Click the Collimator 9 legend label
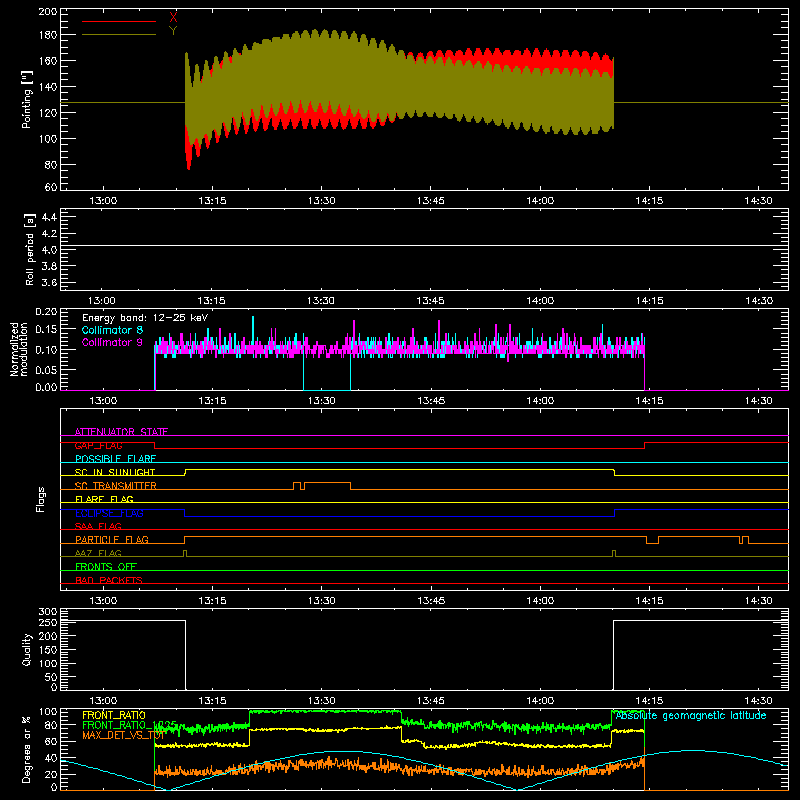800x800 pixels. click(x=112, y=342)
